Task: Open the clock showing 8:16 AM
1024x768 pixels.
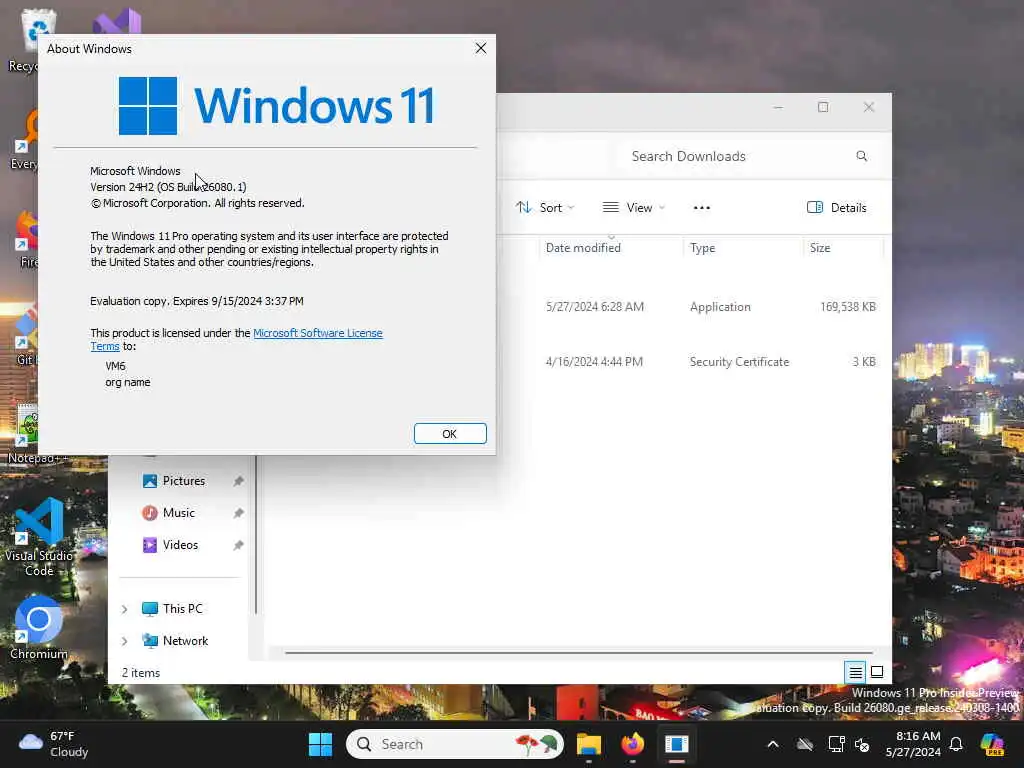Action: click(913, 744)
